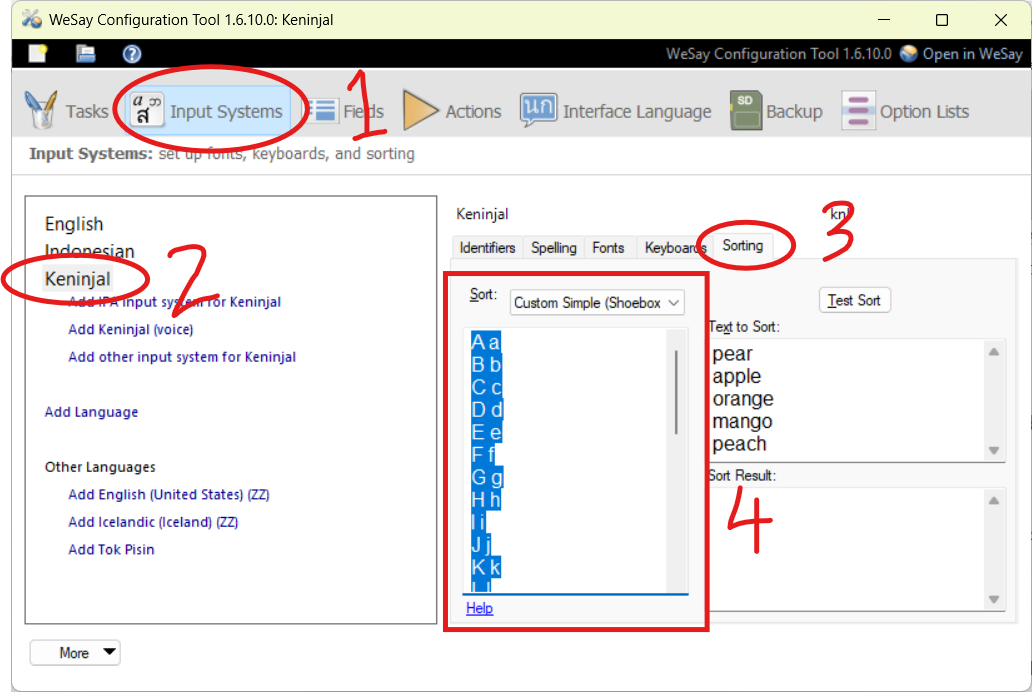Screen dimensions: 1032x692
Task: Click the new project icon
Action: [x=38, y=54]
